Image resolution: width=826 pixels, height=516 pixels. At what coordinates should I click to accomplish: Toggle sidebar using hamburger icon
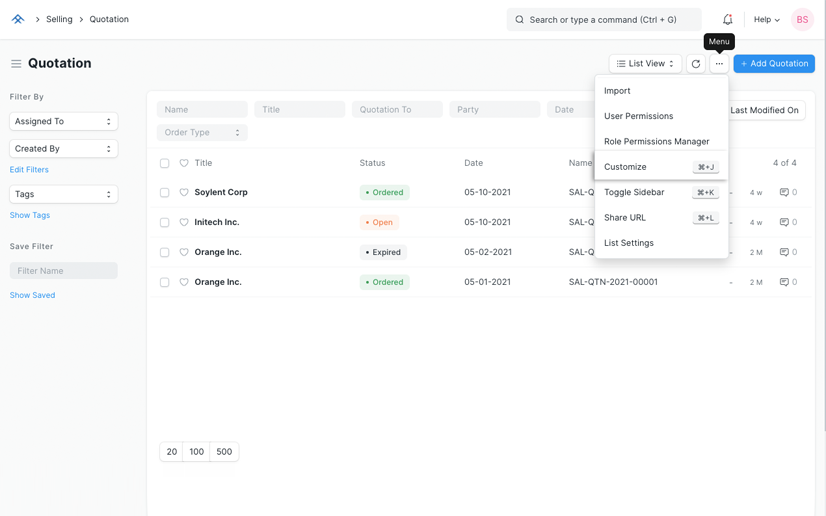16,64
